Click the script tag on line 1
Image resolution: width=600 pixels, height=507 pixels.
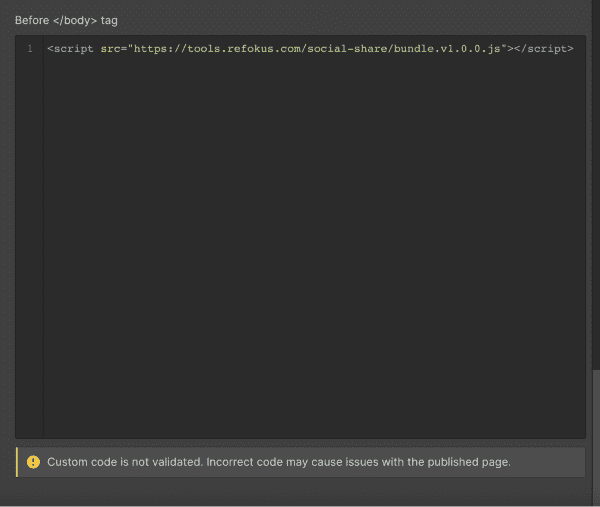(310, 49)
